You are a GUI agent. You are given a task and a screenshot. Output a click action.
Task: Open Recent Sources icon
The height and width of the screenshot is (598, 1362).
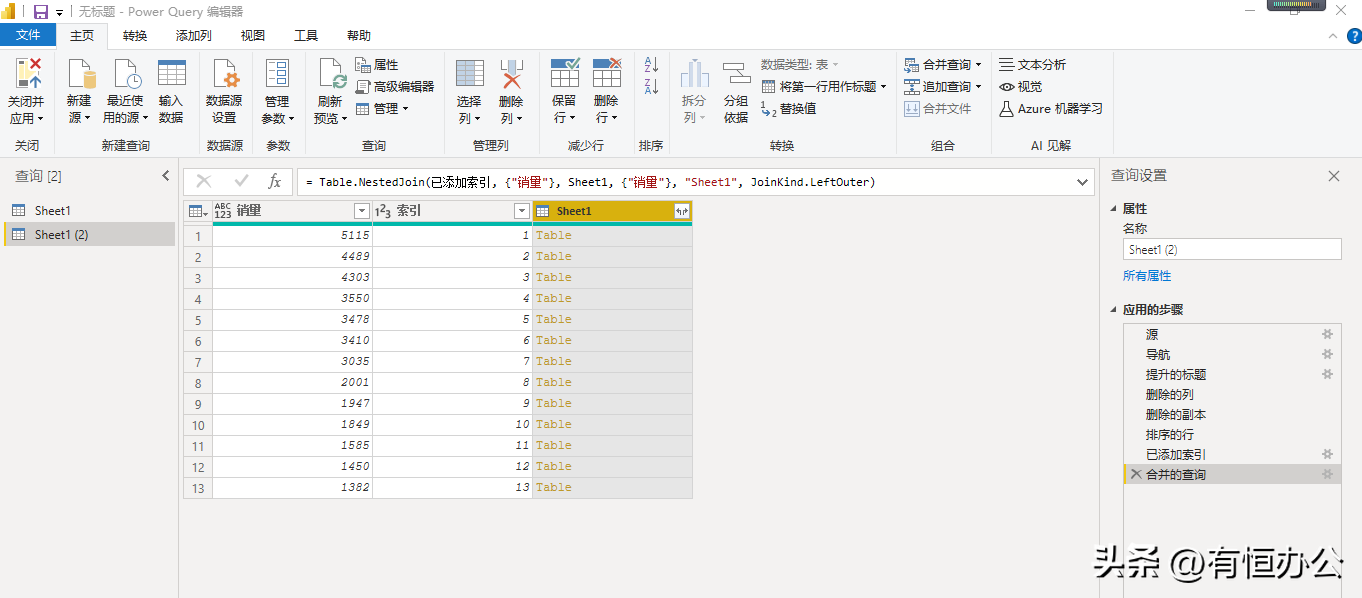tap(126, 74)
